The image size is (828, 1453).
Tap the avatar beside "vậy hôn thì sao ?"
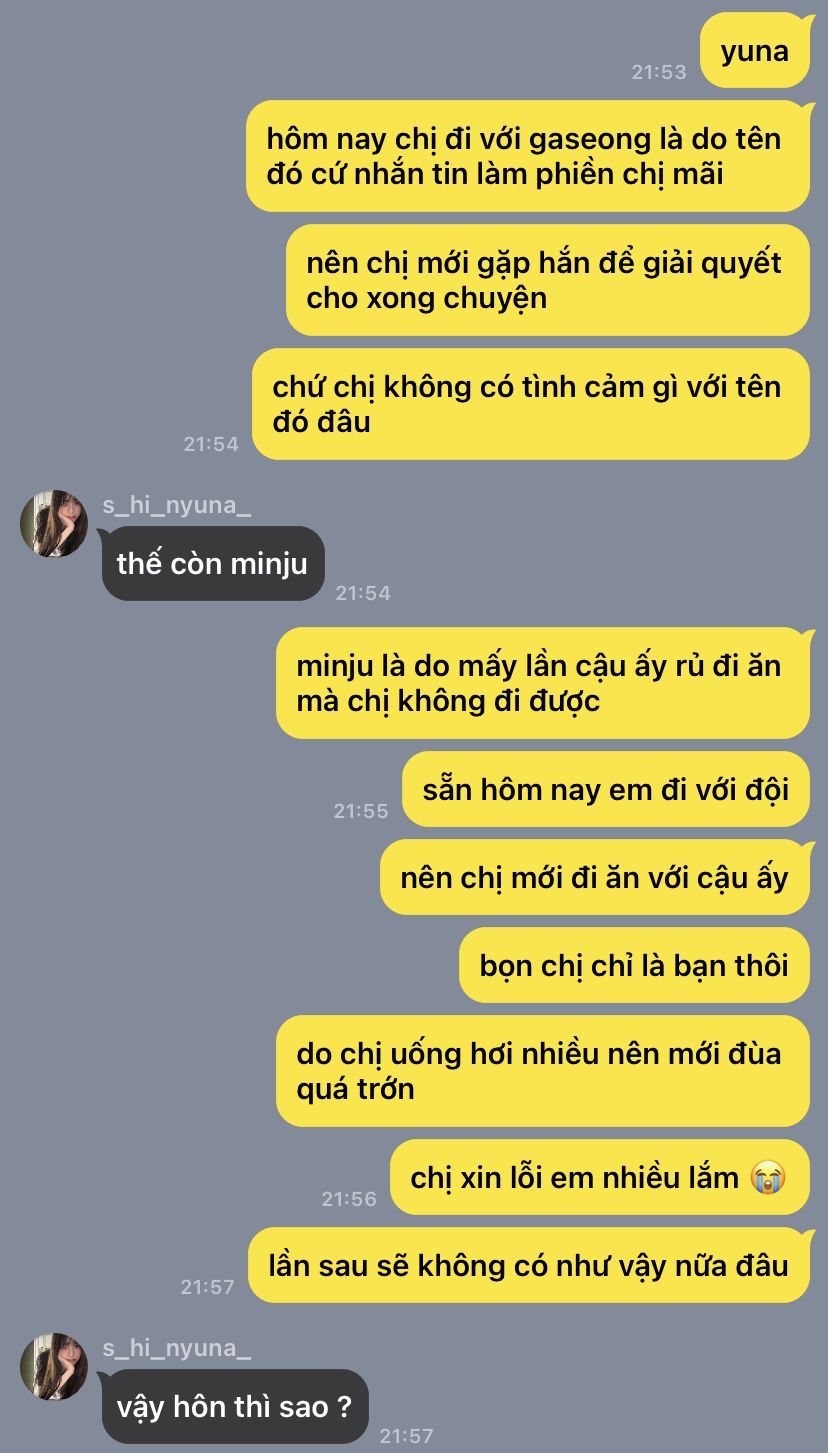(x=54, y=1366)
